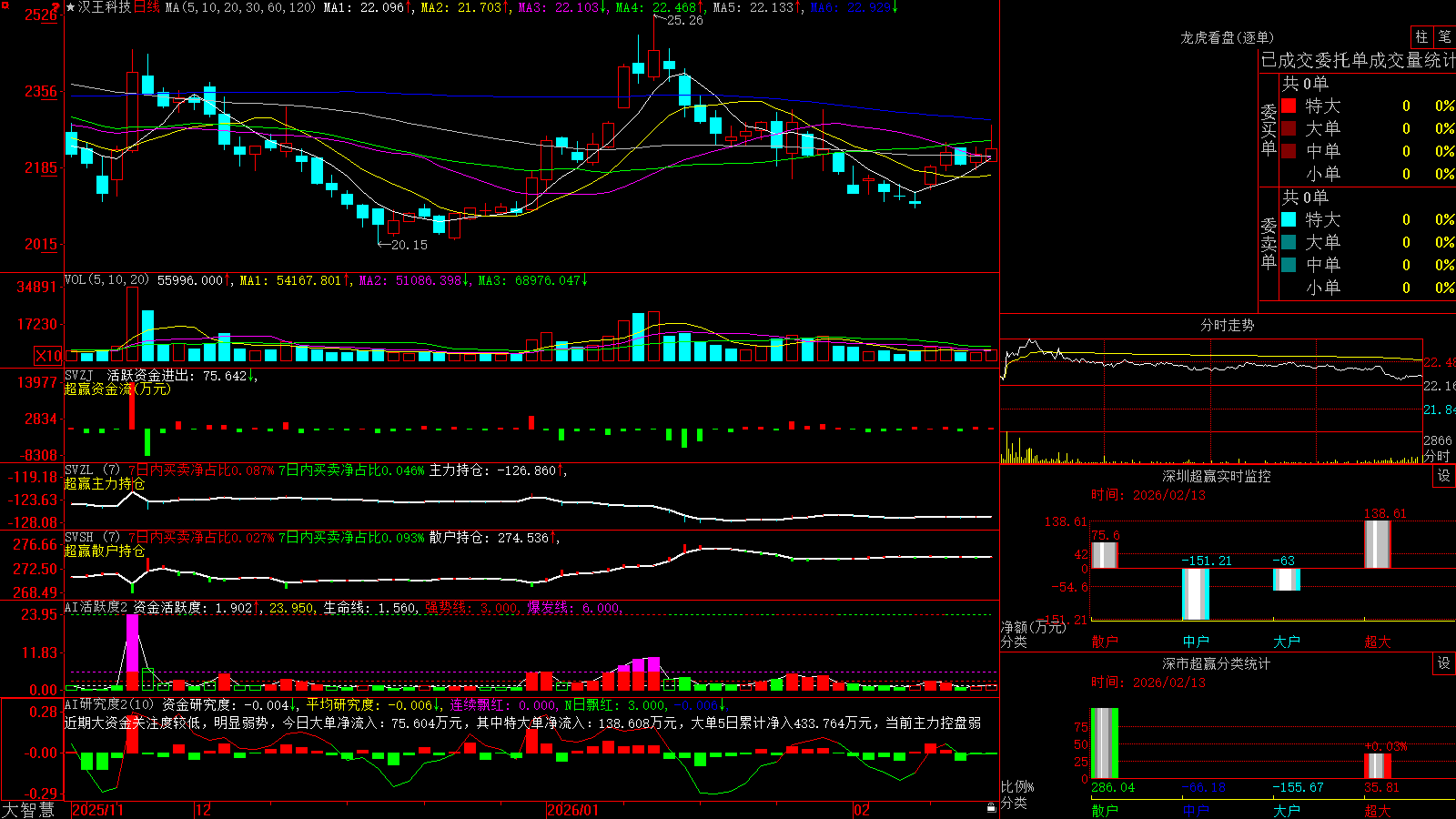1456x819 pixels.
Task: Click the 散户 286.04 bar in 分类统计 chart
Action: pyautogui.click(x=1105, y=743)
